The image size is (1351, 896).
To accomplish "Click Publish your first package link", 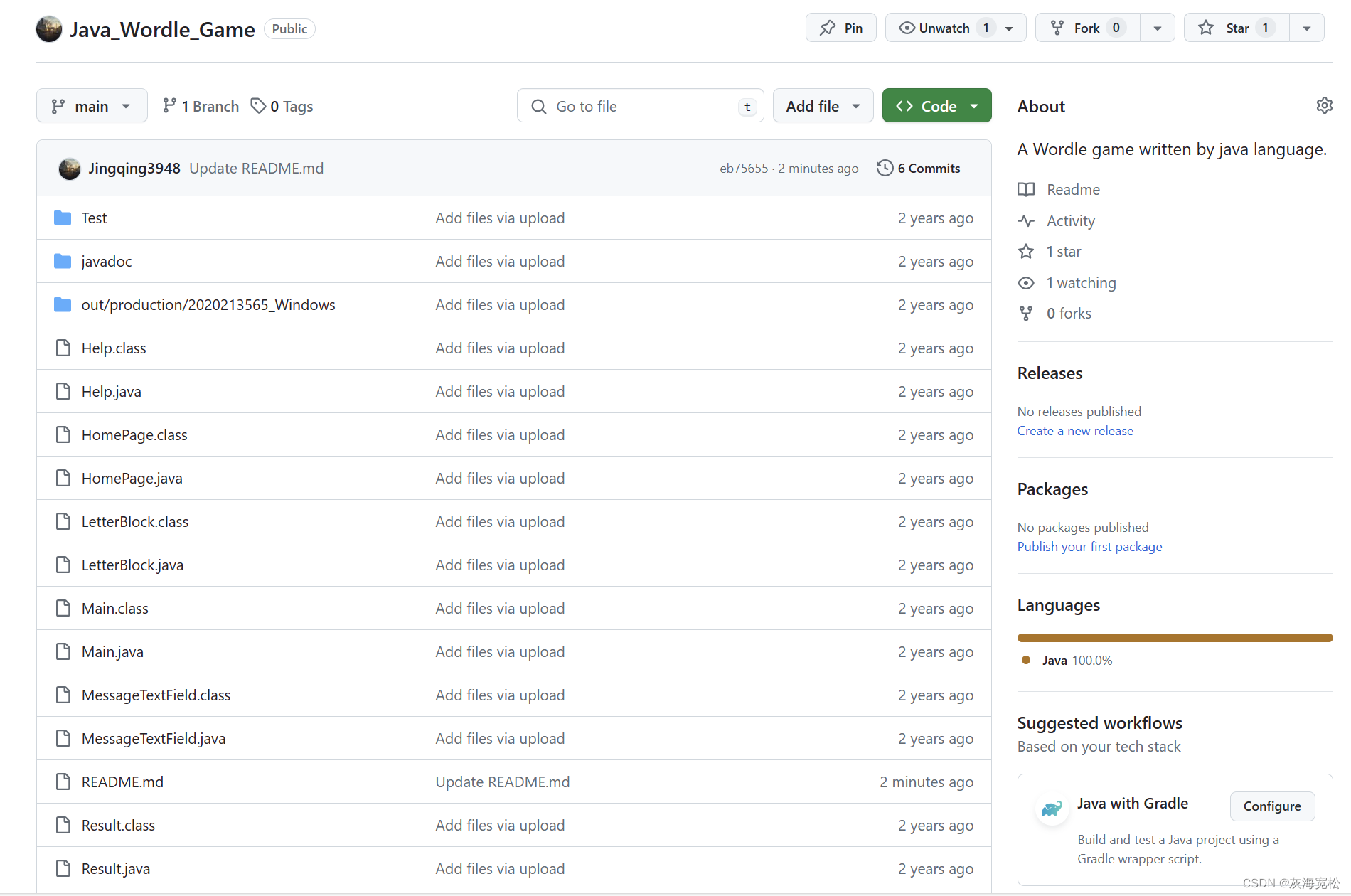I will pos(1089,546).
